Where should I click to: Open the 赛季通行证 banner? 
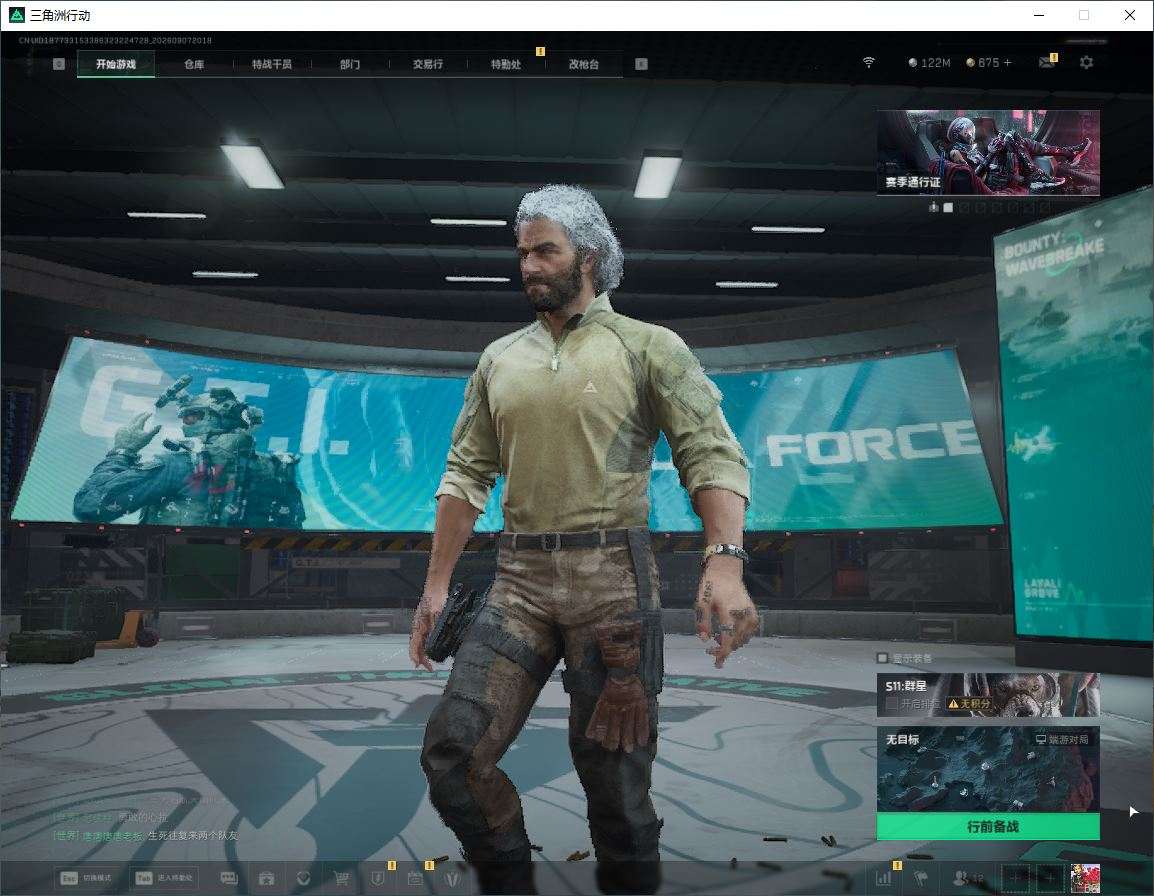(x=988, y=152)
